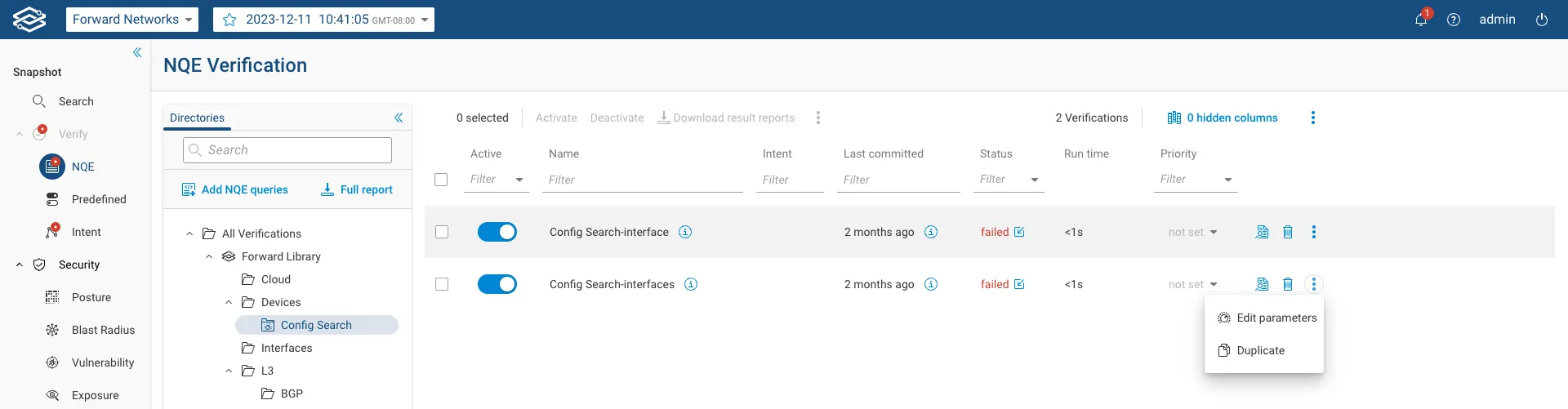Viewport: 1568px width, 409px height.
Task: Deactivate the Config Search-interfaces toggle
Action: [497, 284]
